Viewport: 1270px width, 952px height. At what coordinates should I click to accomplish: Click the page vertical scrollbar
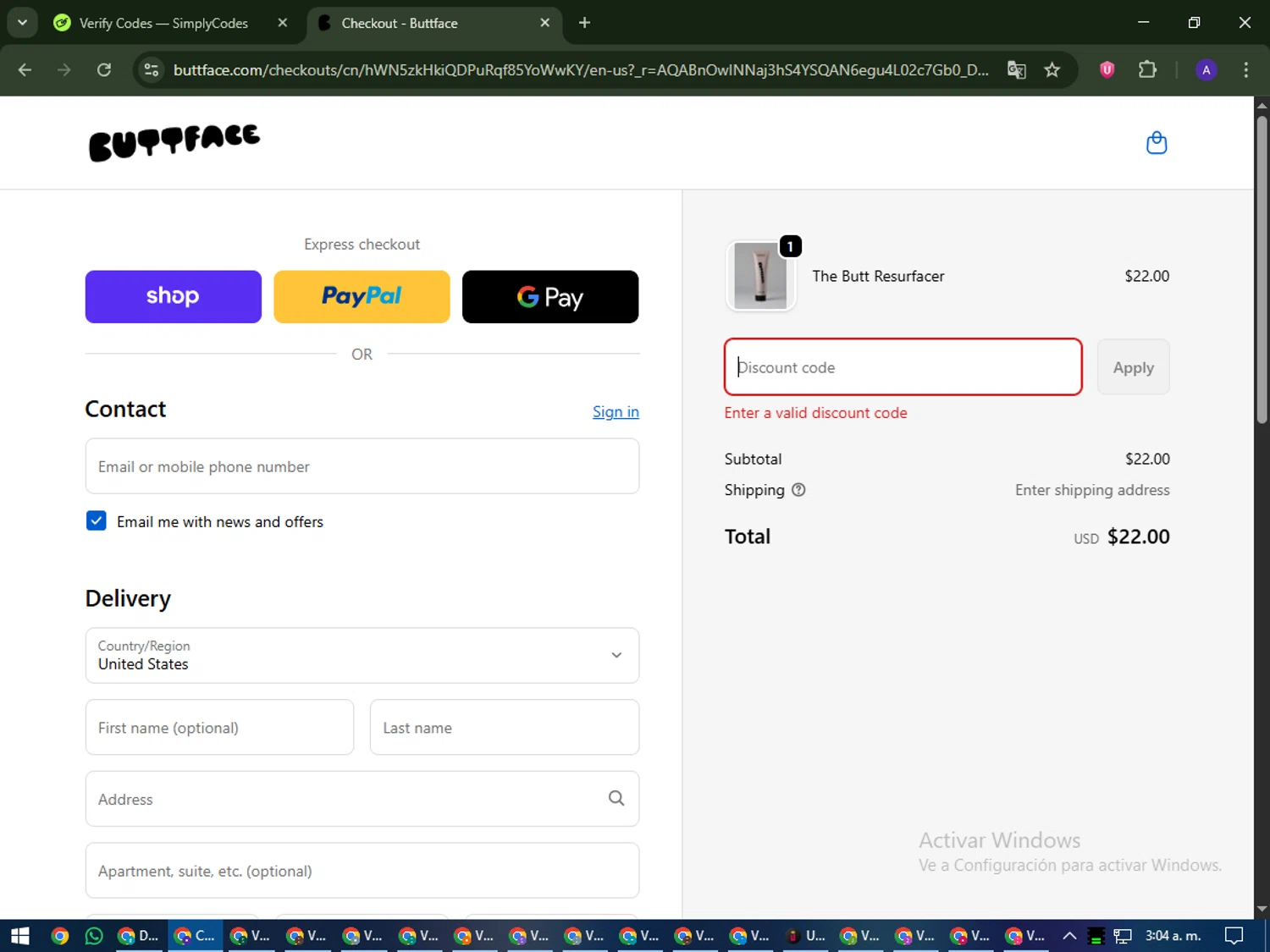point(1262,269)
